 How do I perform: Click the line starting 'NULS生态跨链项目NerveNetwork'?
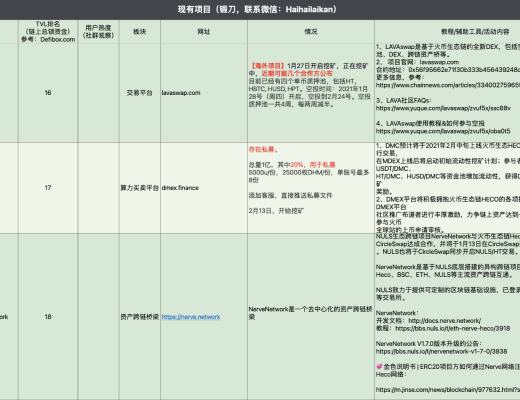click(x=448, y=236)
